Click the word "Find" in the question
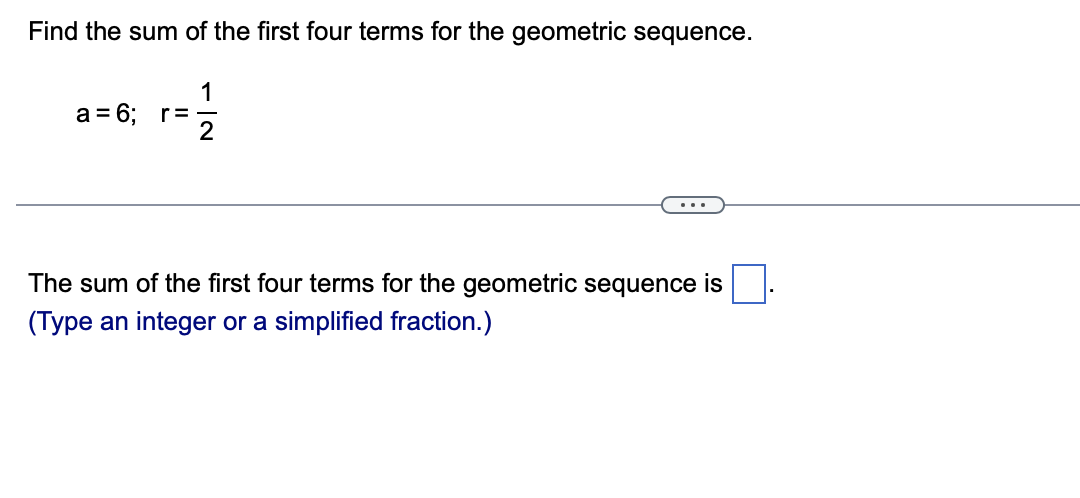Image resolution: width=1080 pixels, height=498 pixels. (54, 31)
